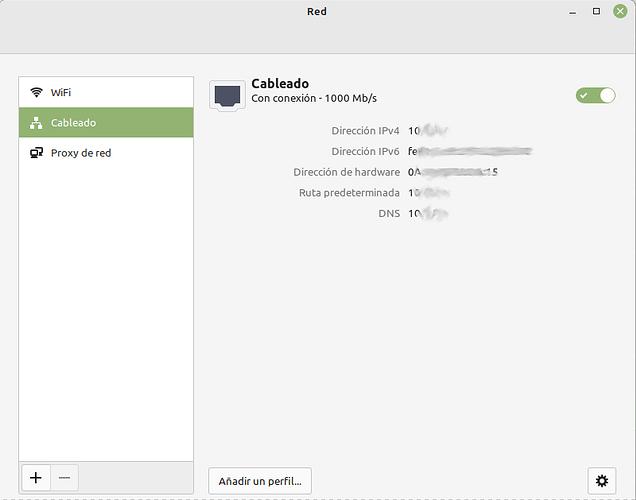The image size is (636, 500).
Task: Click the Cableado network tree icon
Action: tap(36, 122)
